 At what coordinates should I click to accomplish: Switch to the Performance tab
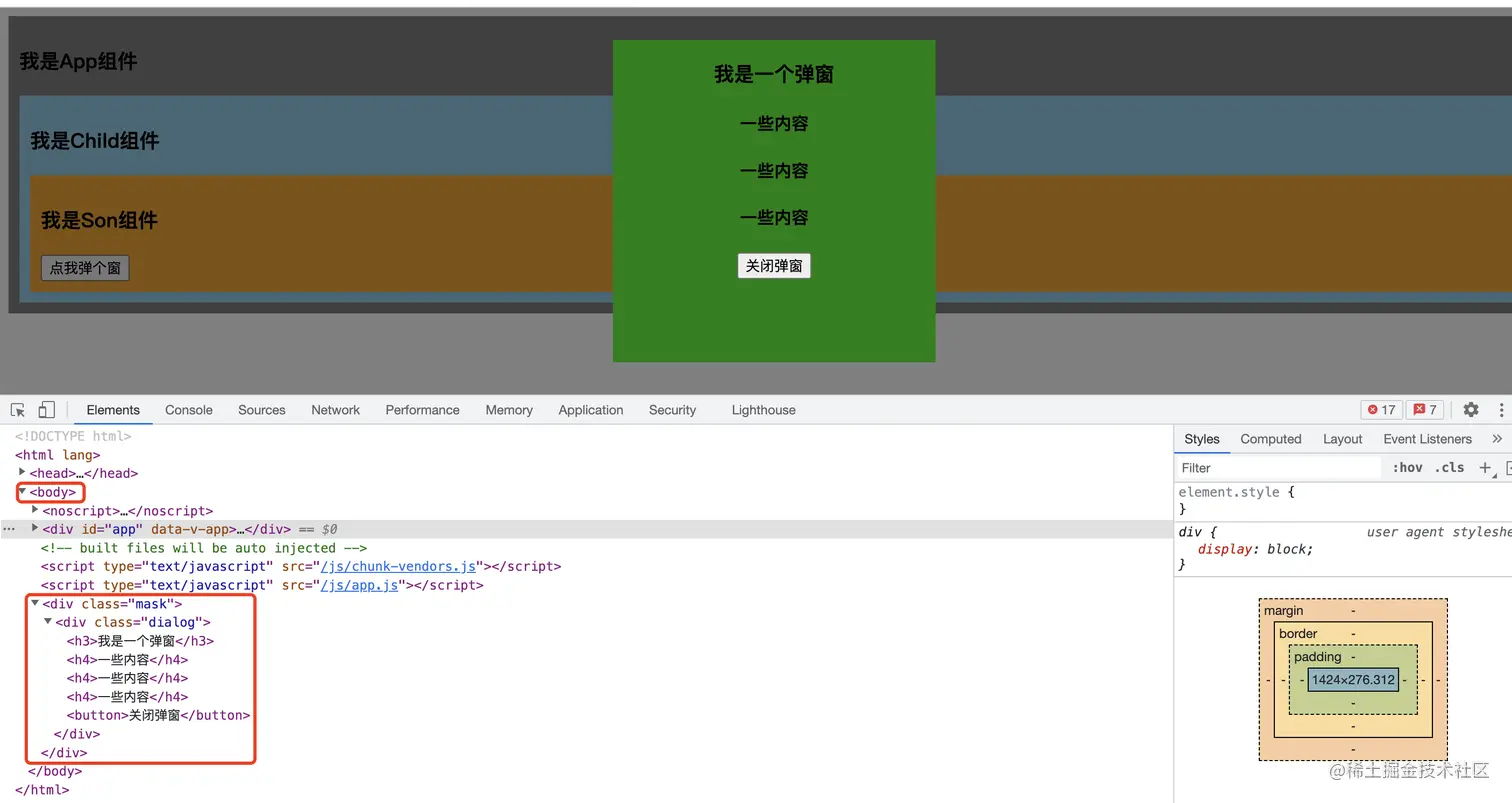422,410
